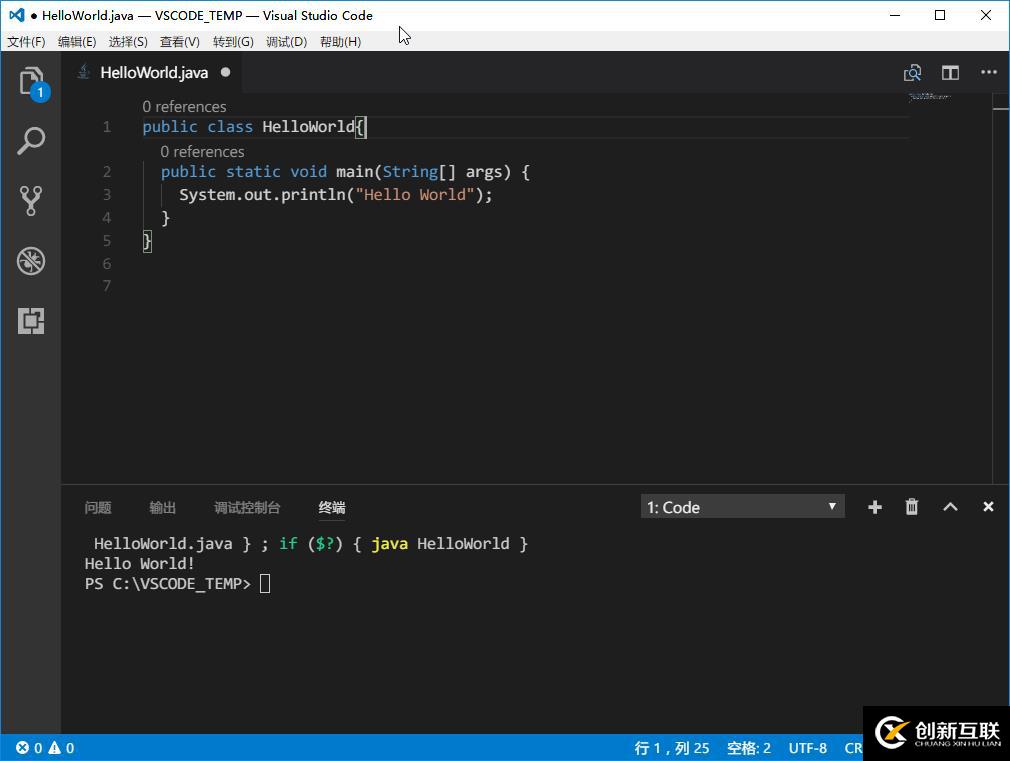Screen dimensions: 1010x761
Task: Open the show references search icon
Action: click(x=912, y=73)
